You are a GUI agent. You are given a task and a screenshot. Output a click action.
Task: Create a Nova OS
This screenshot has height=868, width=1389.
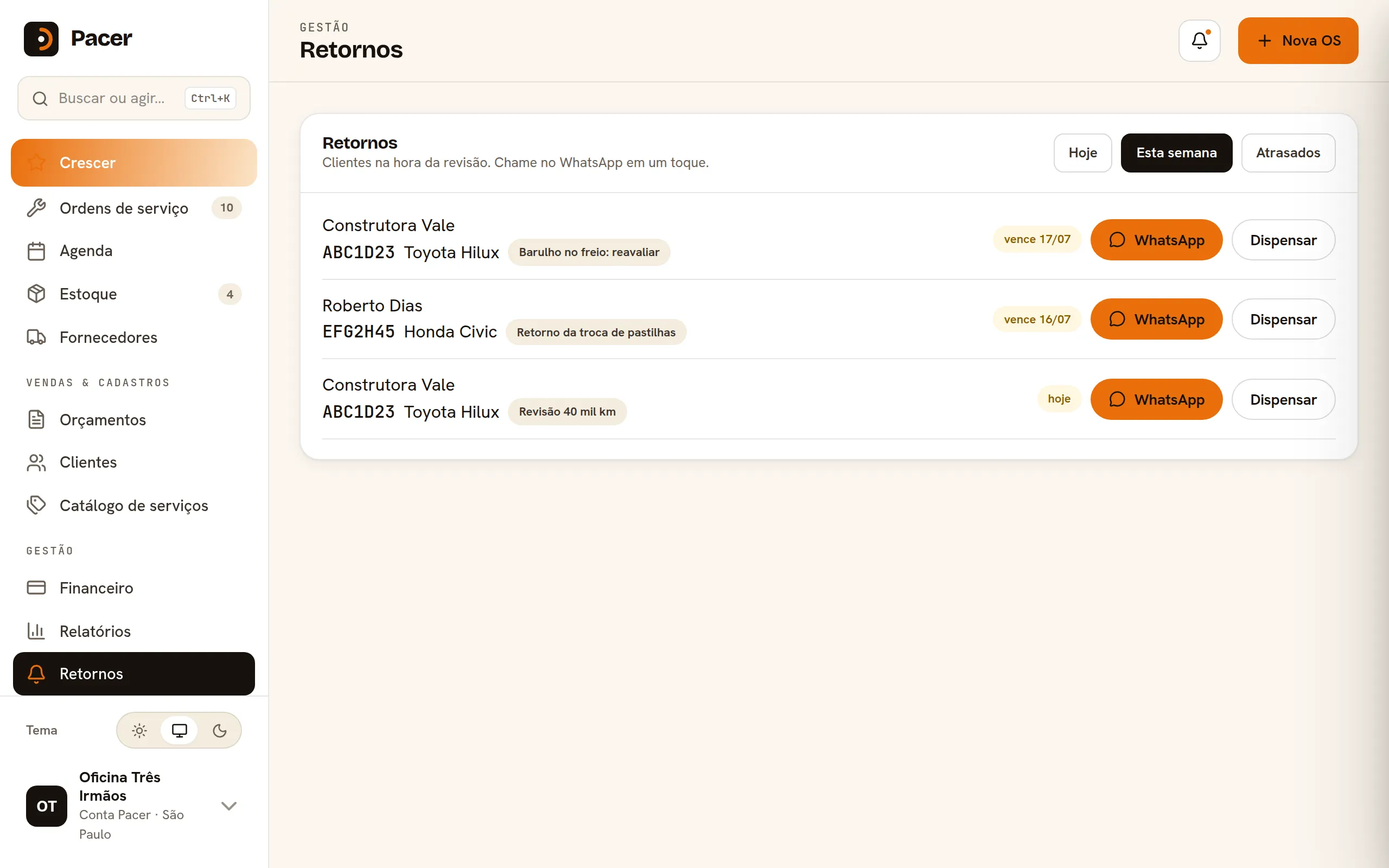pyautogui.click(x=1298, y=41)
